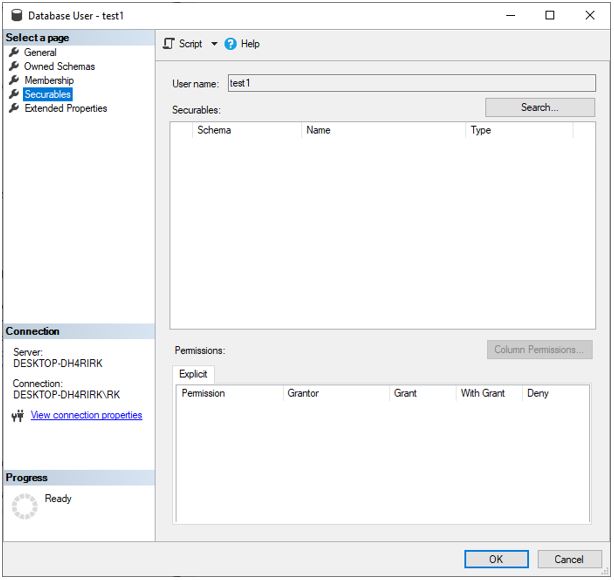Open the Extended Properties page

(x=66, y=108)
